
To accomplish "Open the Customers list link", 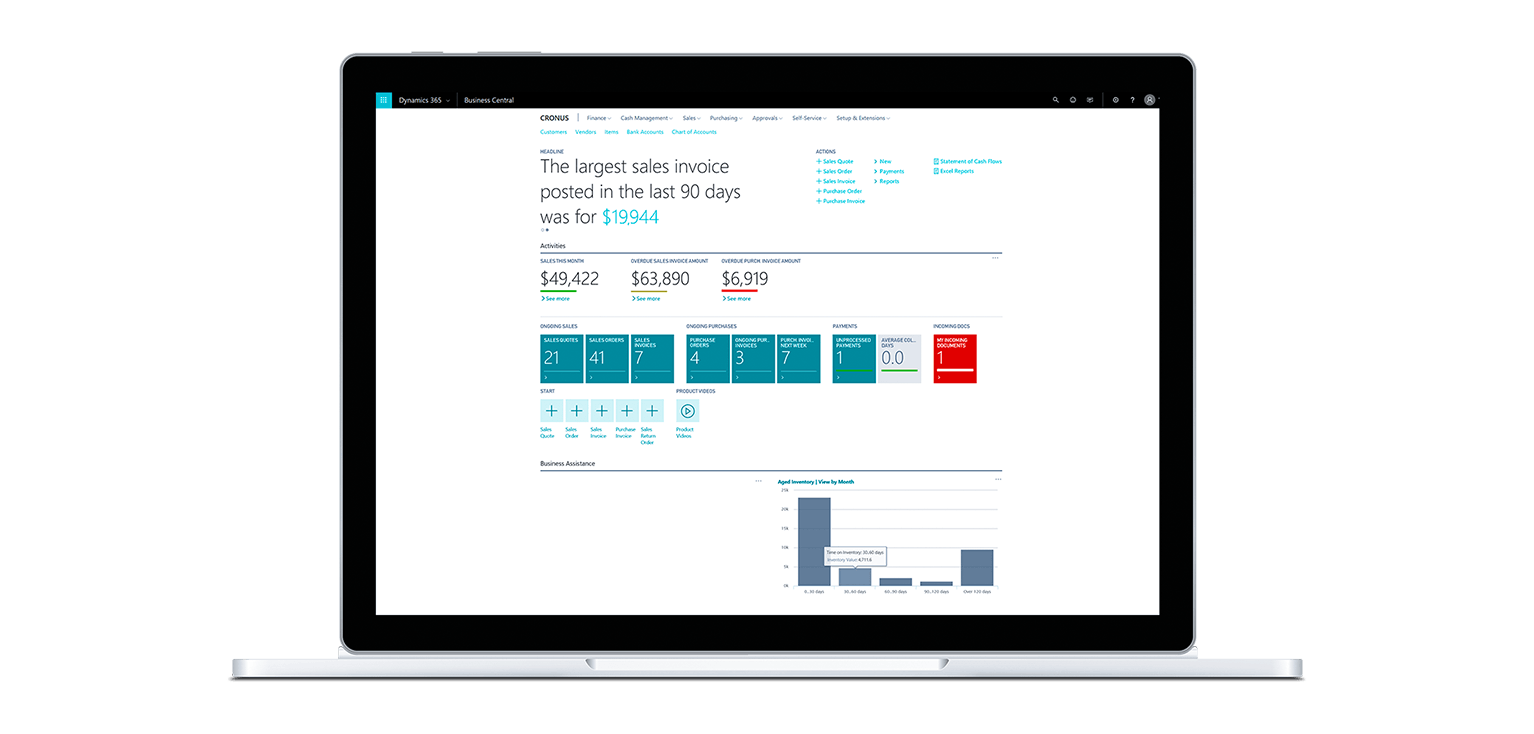I will click(x=553, y=132).
